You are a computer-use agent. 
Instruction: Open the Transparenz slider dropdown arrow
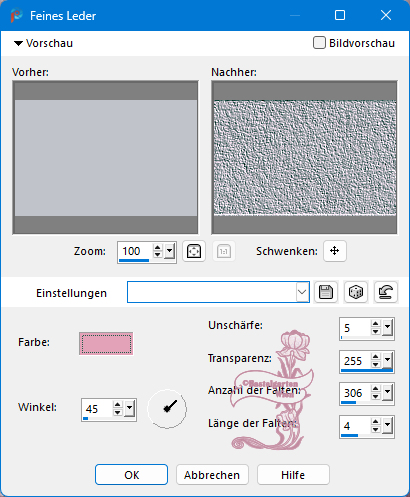387,360
